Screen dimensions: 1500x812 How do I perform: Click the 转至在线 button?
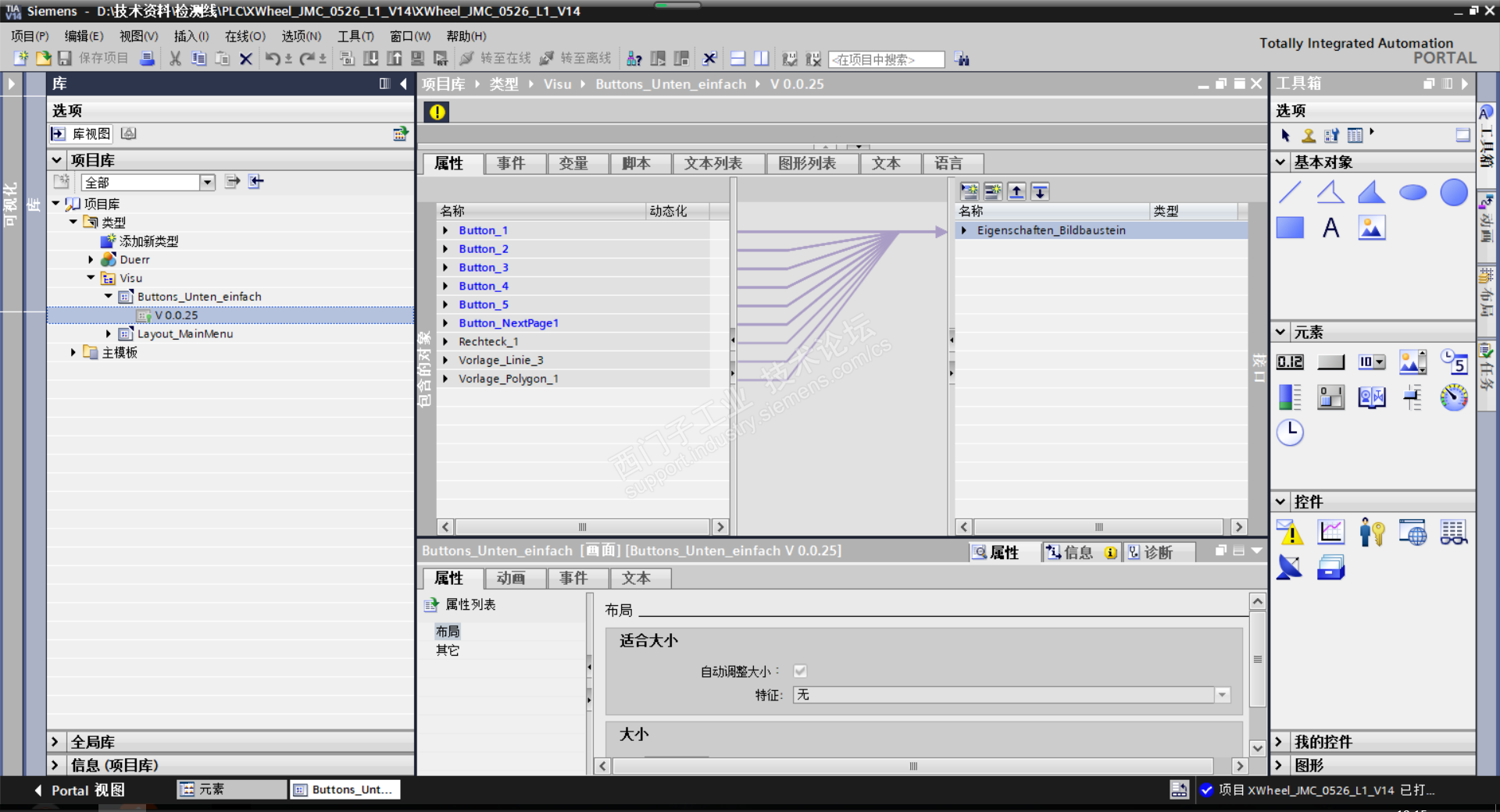coord(495,59)
